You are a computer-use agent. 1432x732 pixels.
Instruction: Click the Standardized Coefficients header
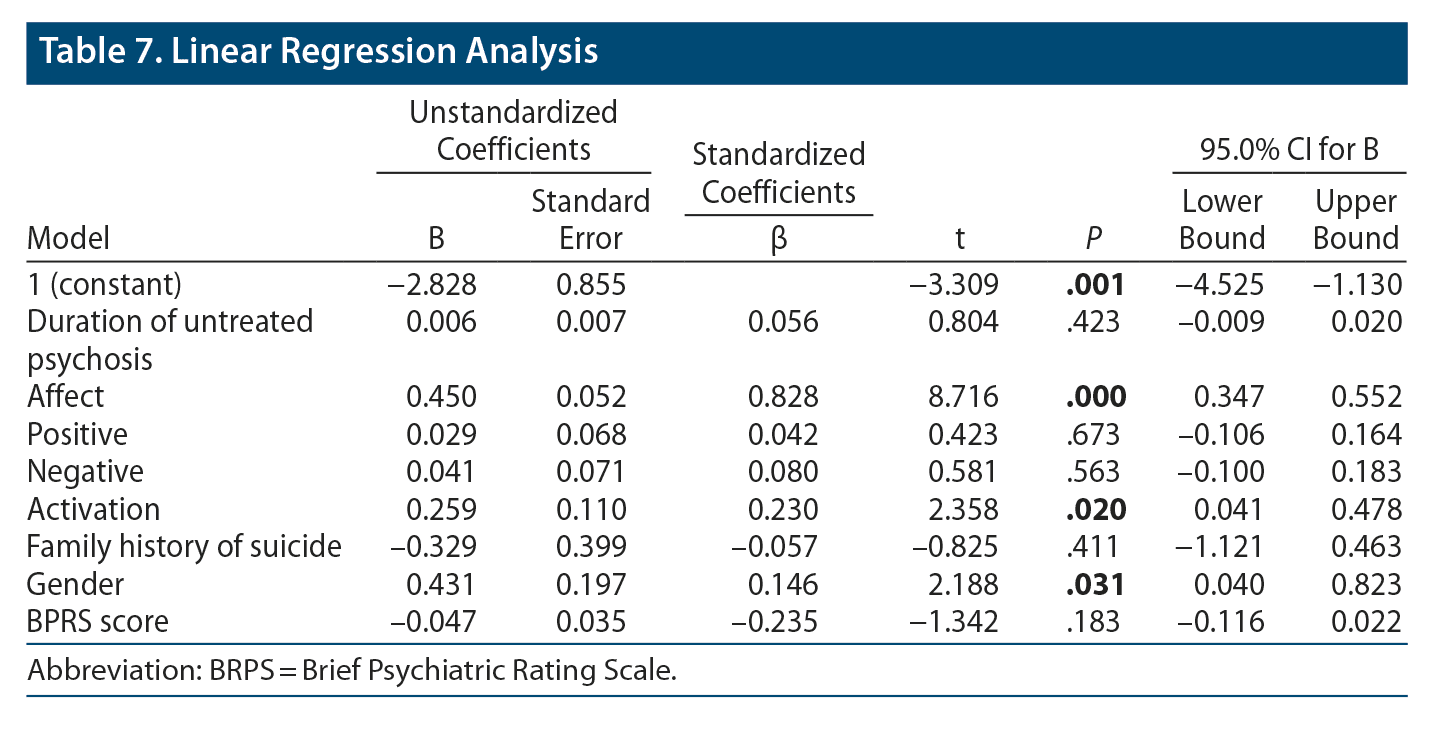(x=778, y=173)
